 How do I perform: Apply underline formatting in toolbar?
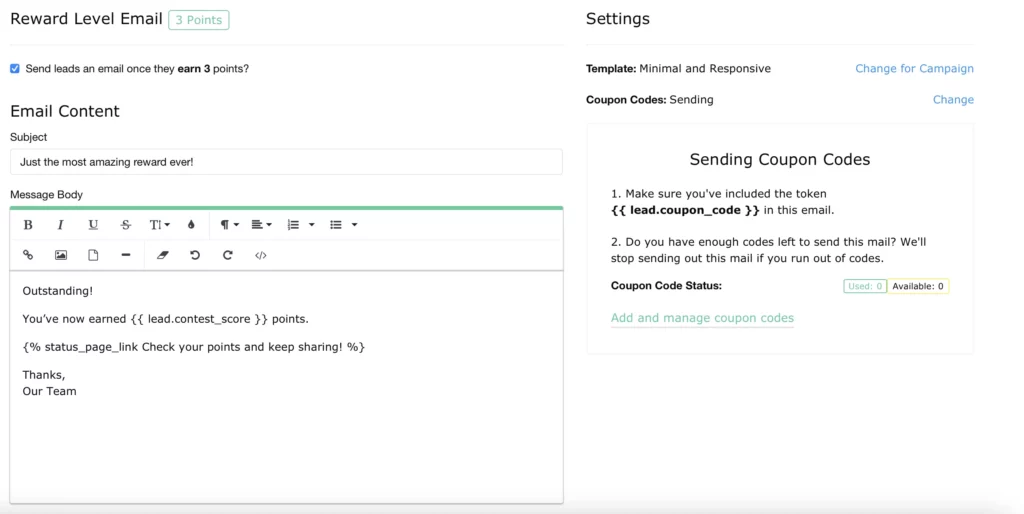(x=93, y=225)
